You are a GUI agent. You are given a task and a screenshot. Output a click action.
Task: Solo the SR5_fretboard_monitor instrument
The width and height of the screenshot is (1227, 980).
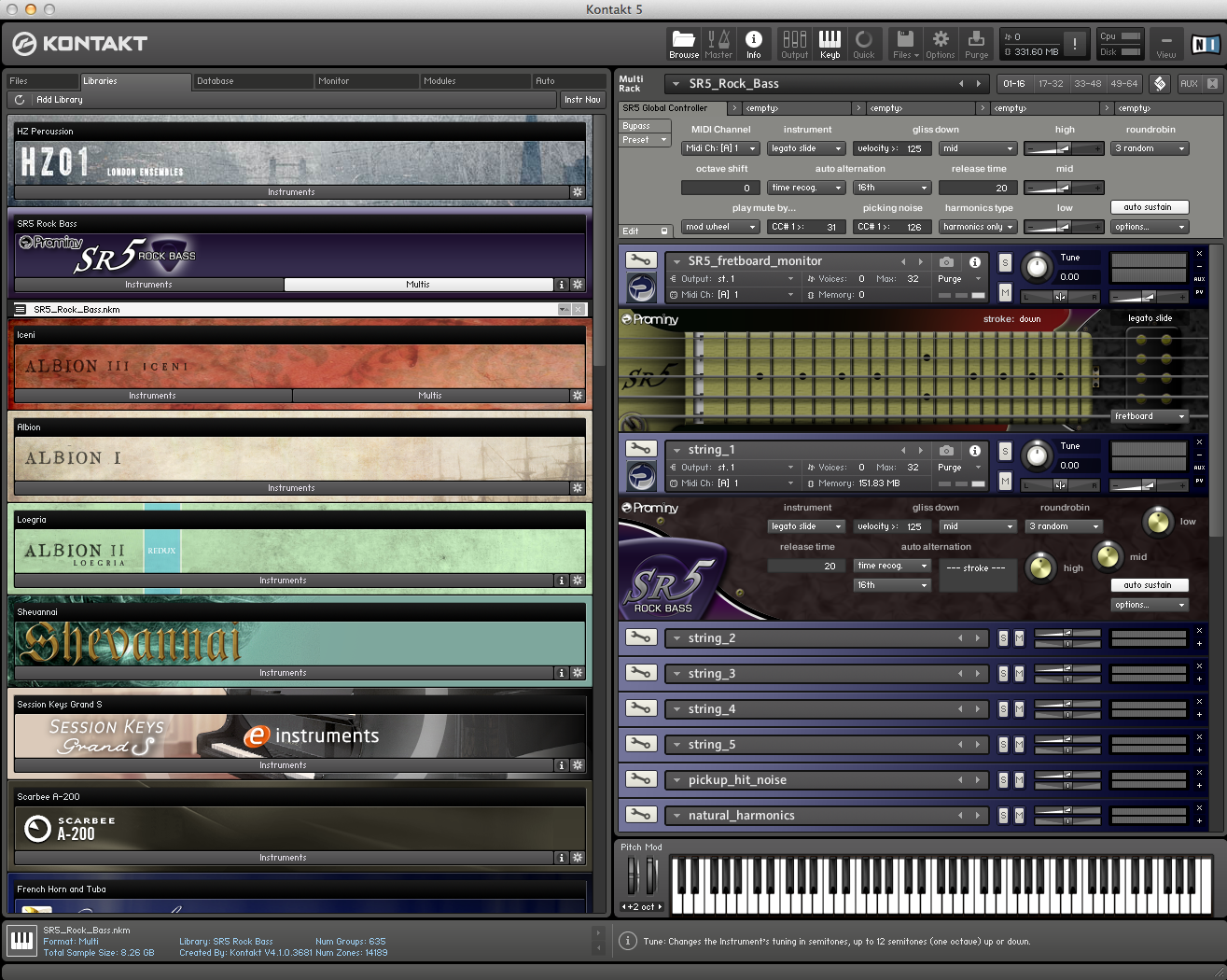coord(1005,263)
